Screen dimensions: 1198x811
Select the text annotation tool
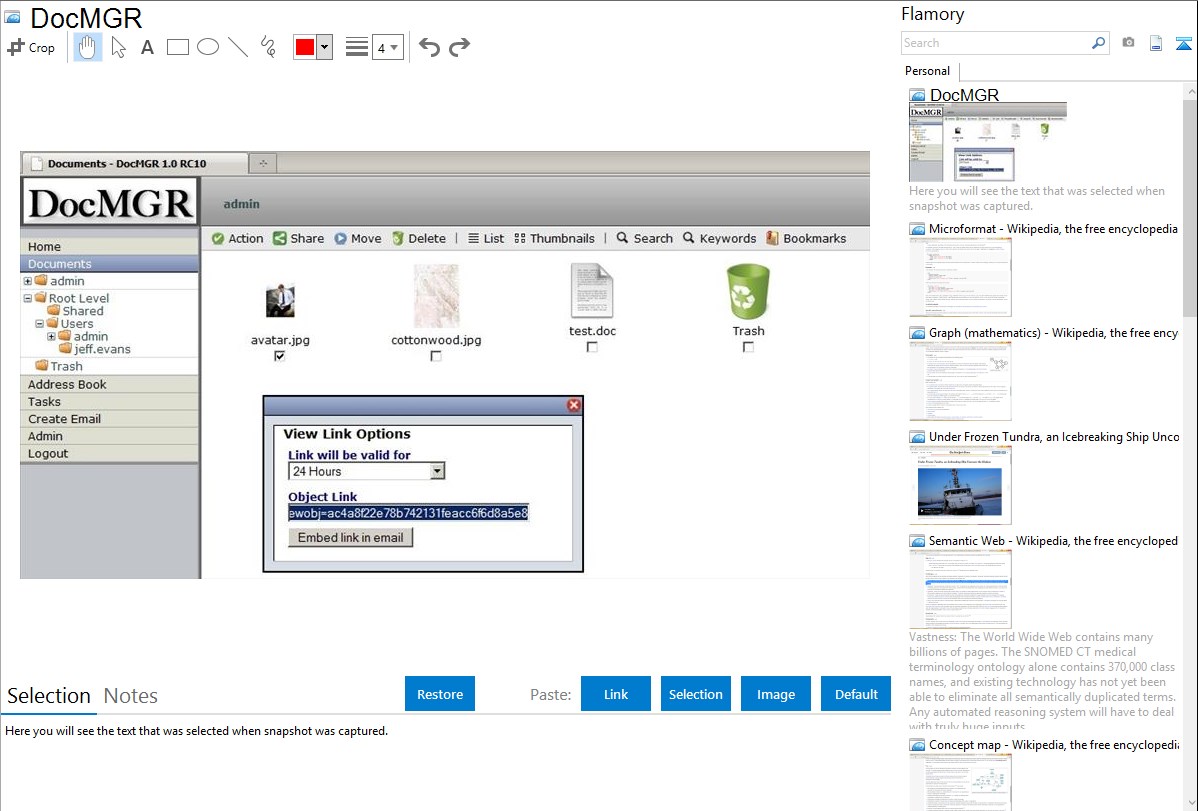click(x=147, y=47)
